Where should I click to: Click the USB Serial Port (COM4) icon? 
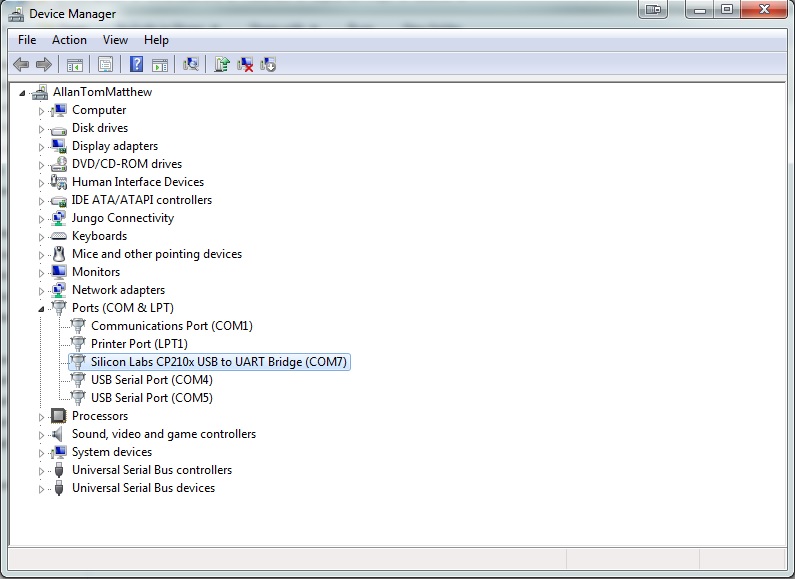tap(78, 380)
